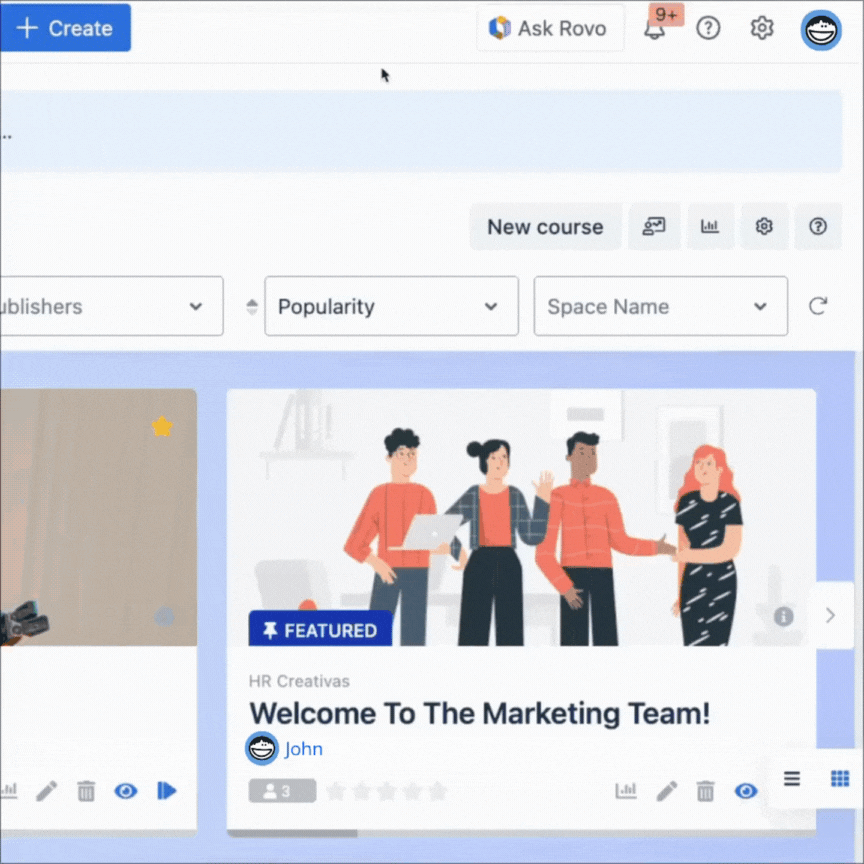
Task: Open course settings gear beside reports icon
Action: click(764, 227)
